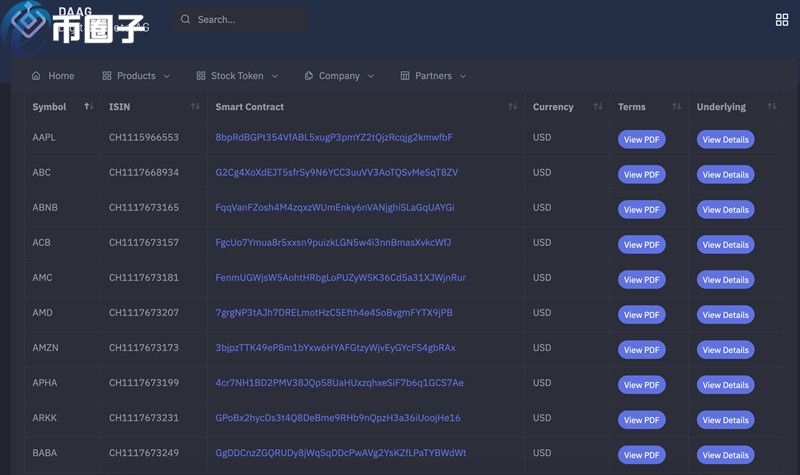
Task: Sort by Smart Contract column arrows
Action: (x=513, y=106)
